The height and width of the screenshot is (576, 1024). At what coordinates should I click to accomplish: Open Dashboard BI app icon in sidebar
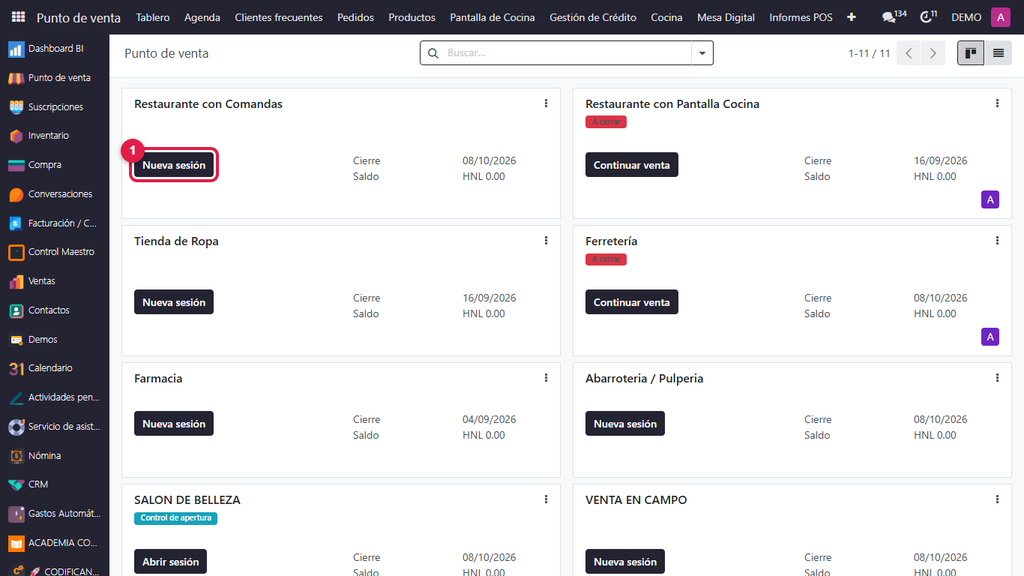tap(16, 49)
